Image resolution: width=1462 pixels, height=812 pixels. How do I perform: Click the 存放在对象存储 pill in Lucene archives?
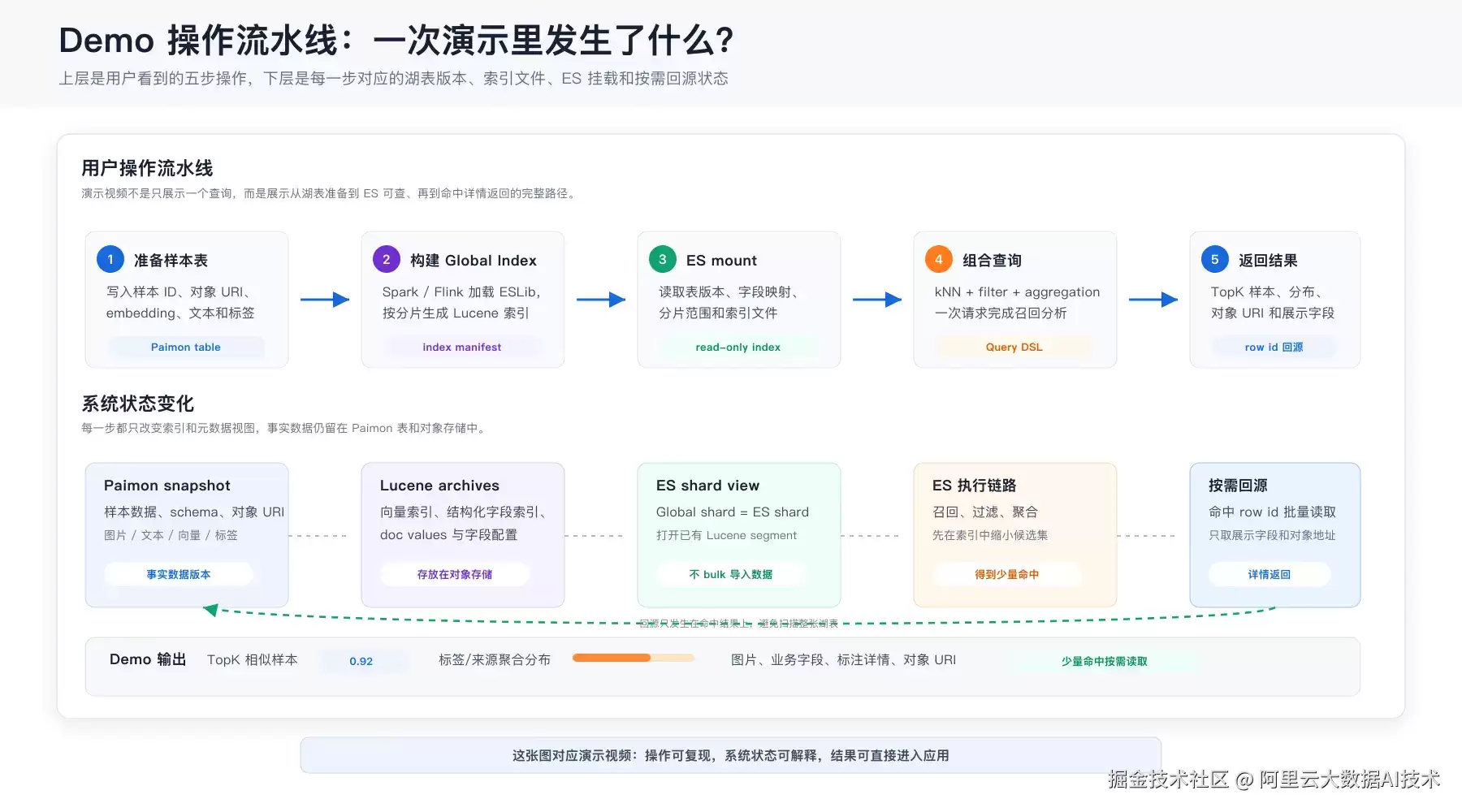[455, 574]
